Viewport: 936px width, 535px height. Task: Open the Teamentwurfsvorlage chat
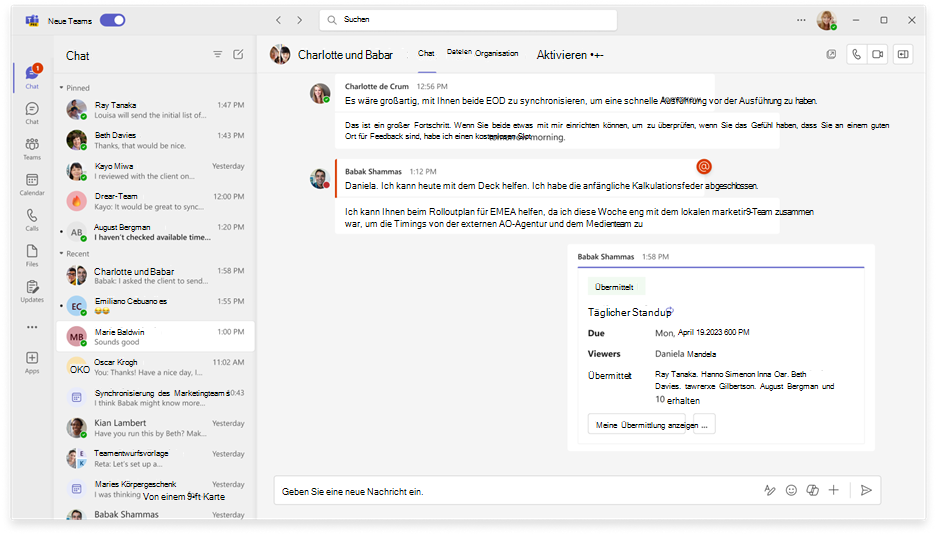click(155, 459)
